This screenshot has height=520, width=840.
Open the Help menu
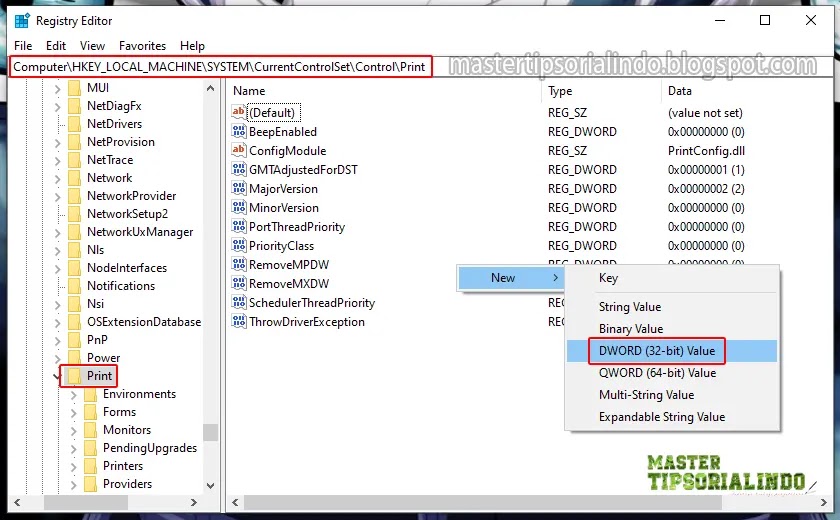[192, 46]
